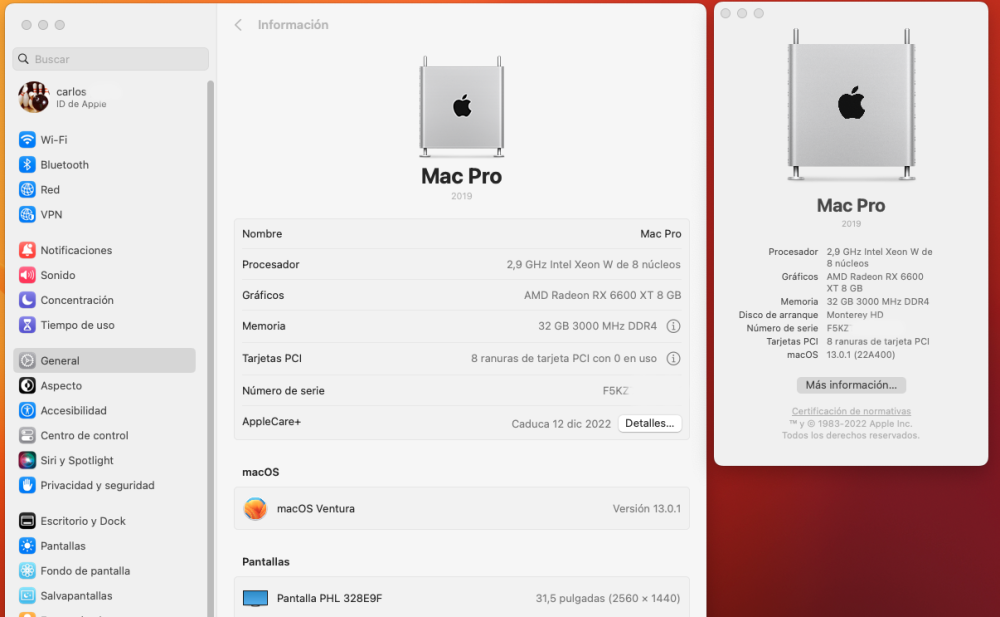1000x617 pixels.
Task: Open Aspecto icon in sidebar
Action: click(x=27, y=385)
